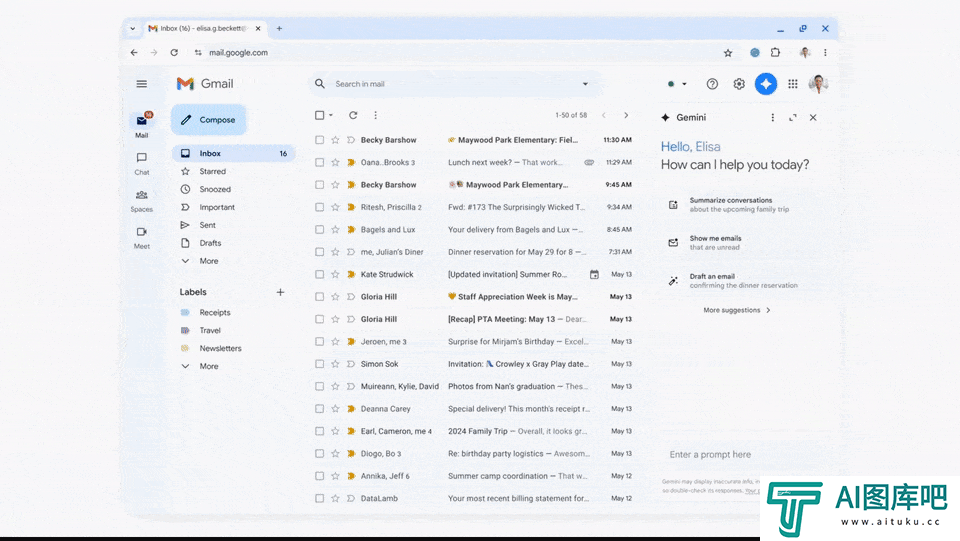Screen dimensions: 960x541
Task: Open Chrome three-dot menu
Action: coord(825,53)
